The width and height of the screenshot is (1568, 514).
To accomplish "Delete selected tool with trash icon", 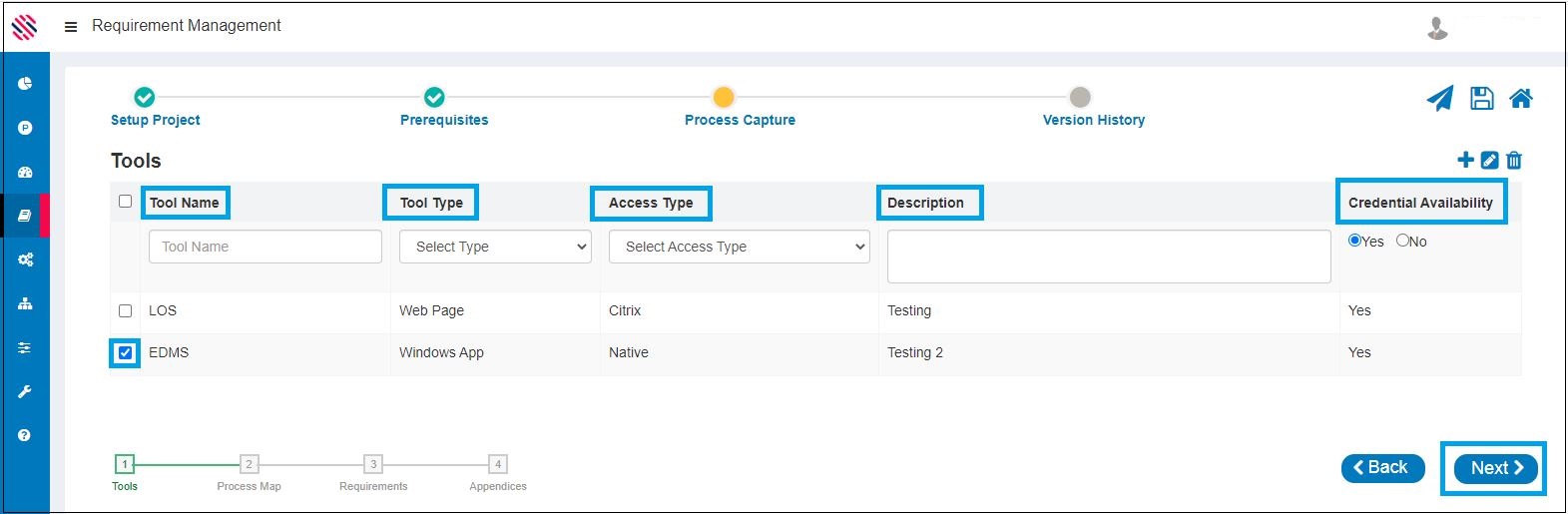I will 1514,160.
